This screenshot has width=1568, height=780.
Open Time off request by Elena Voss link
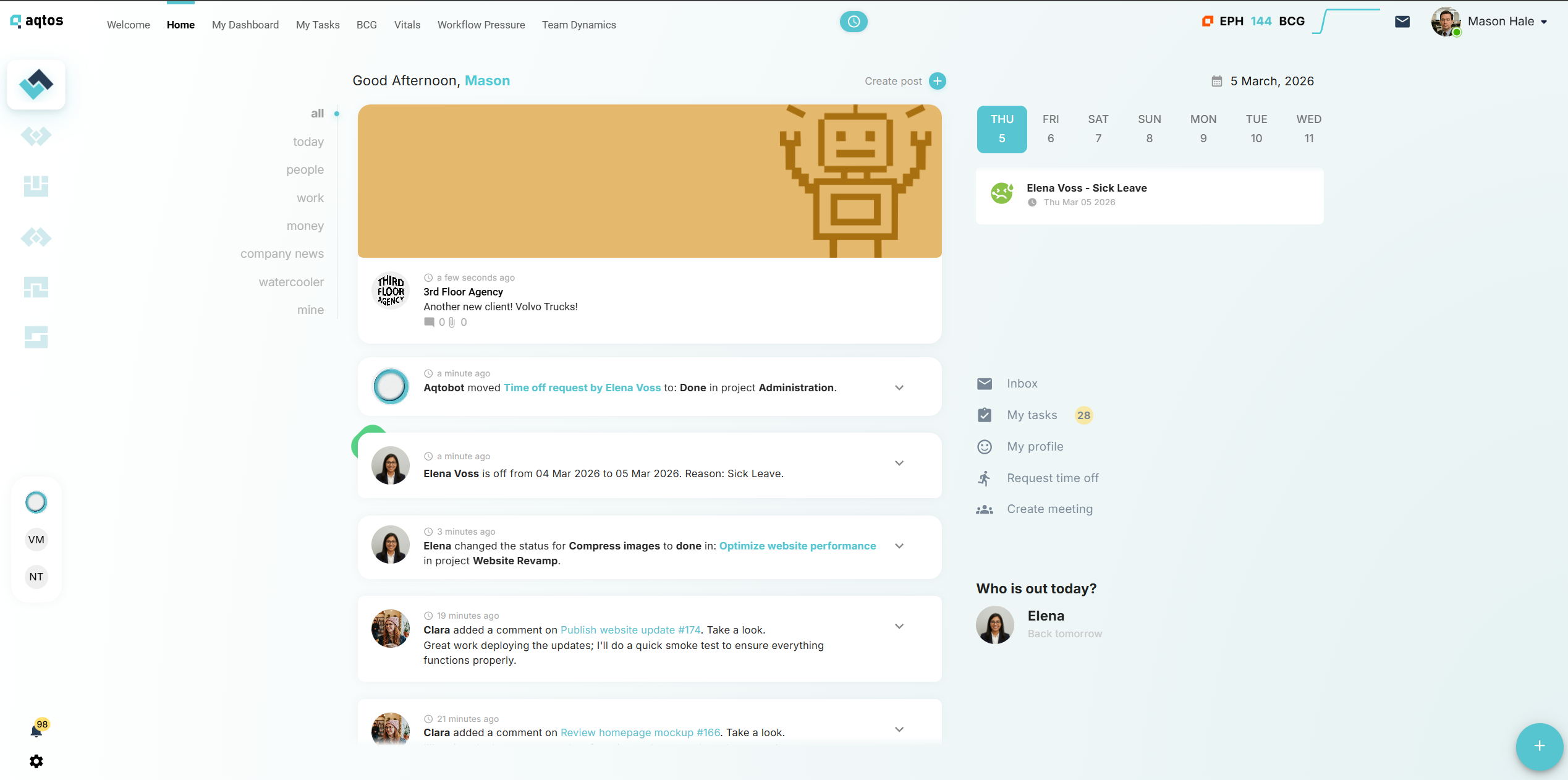pos(582,388)
